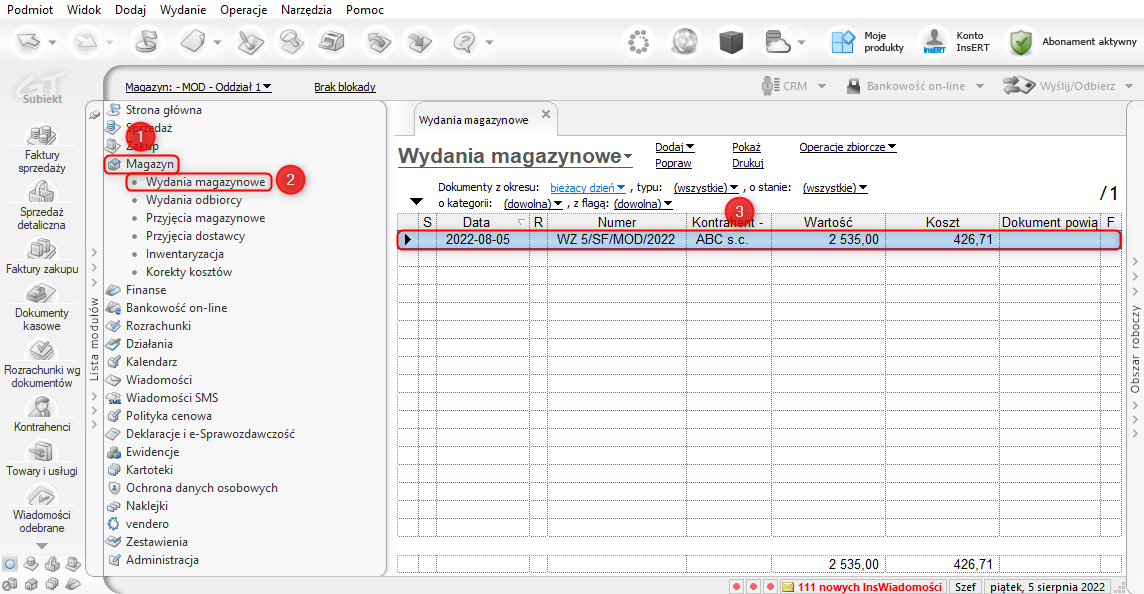Image resolution: width=1144 pixels, height=594 pixels.
Task: Collapse the filter section black triangle
Action: [x=417, y=201]
